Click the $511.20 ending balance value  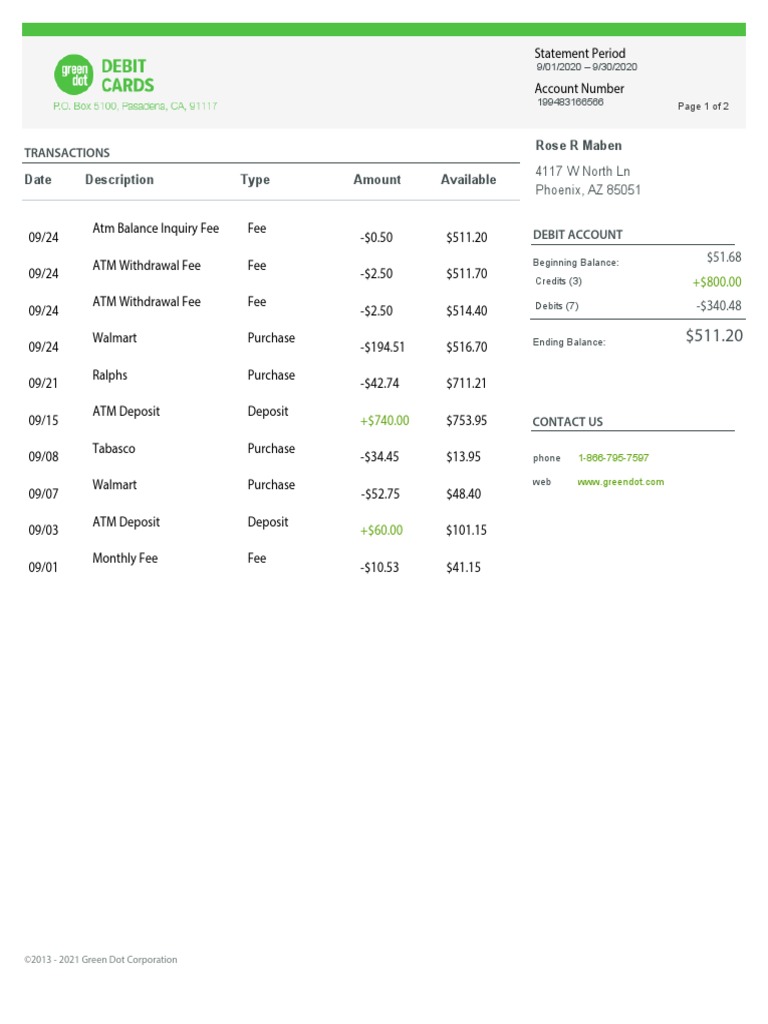point(714,336)
